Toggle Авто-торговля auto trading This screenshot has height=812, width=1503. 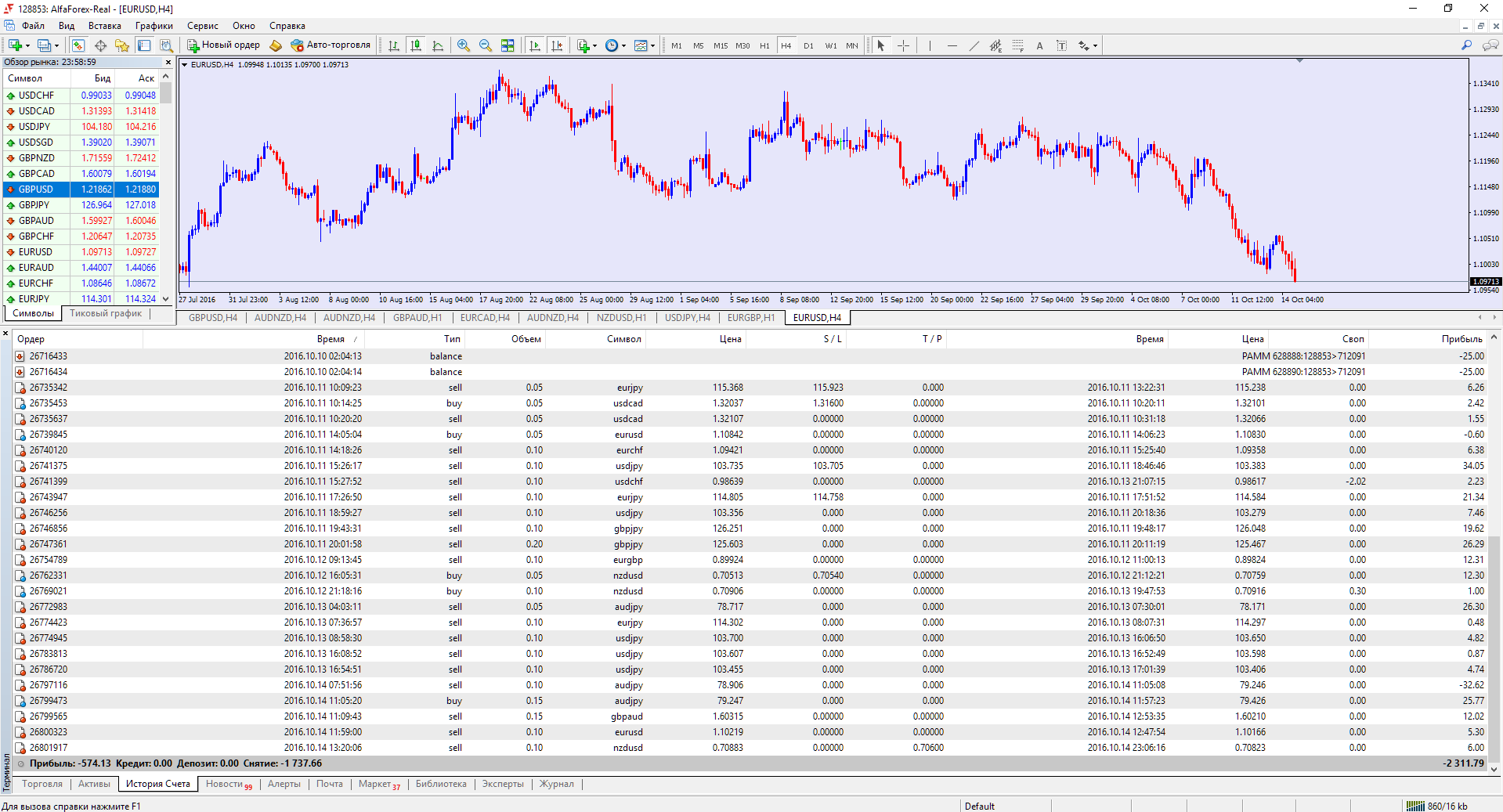330,45
